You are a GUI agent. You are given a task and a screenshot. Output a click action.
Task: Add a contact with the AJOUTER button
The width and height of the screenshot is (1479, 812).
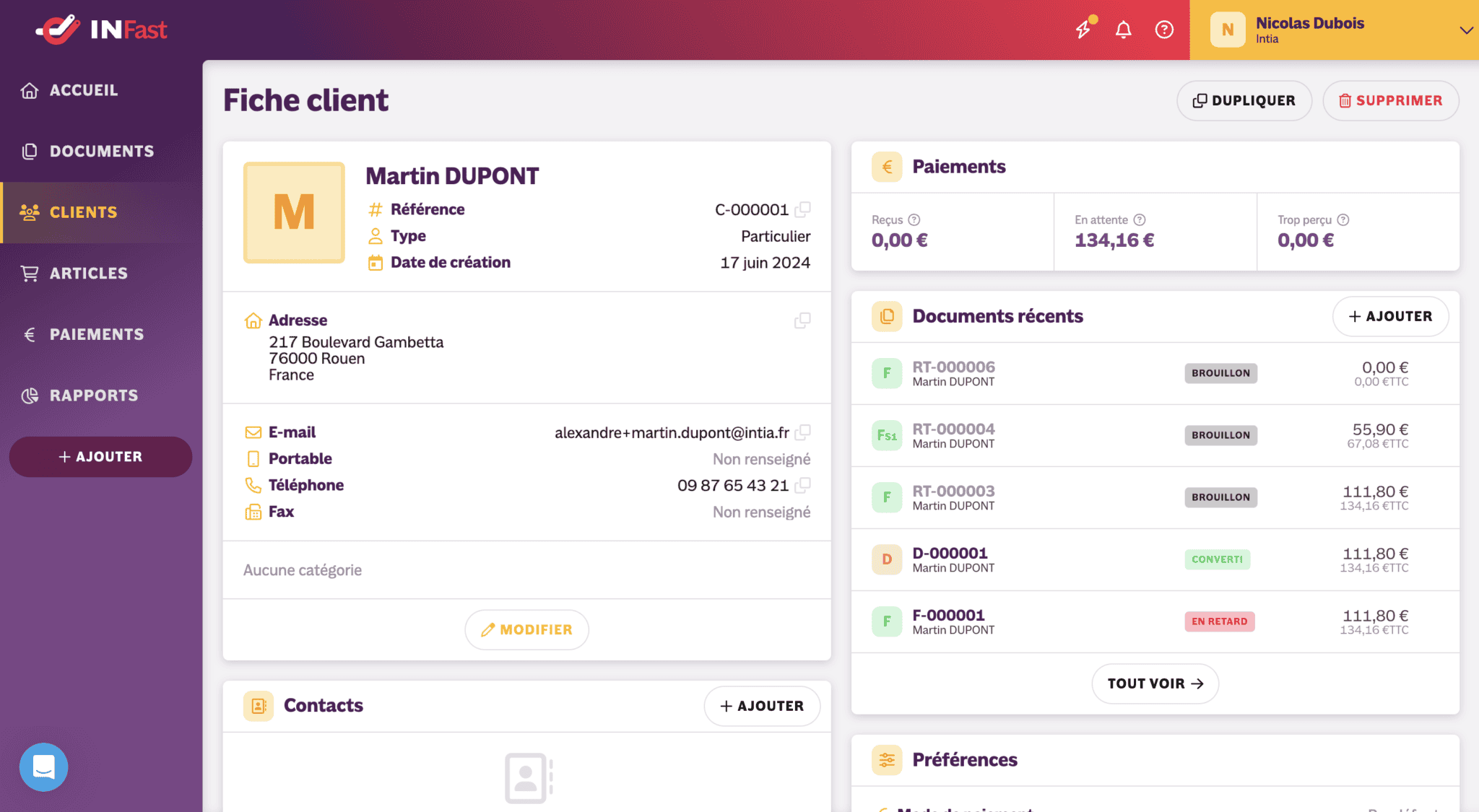tap(762, 706)
